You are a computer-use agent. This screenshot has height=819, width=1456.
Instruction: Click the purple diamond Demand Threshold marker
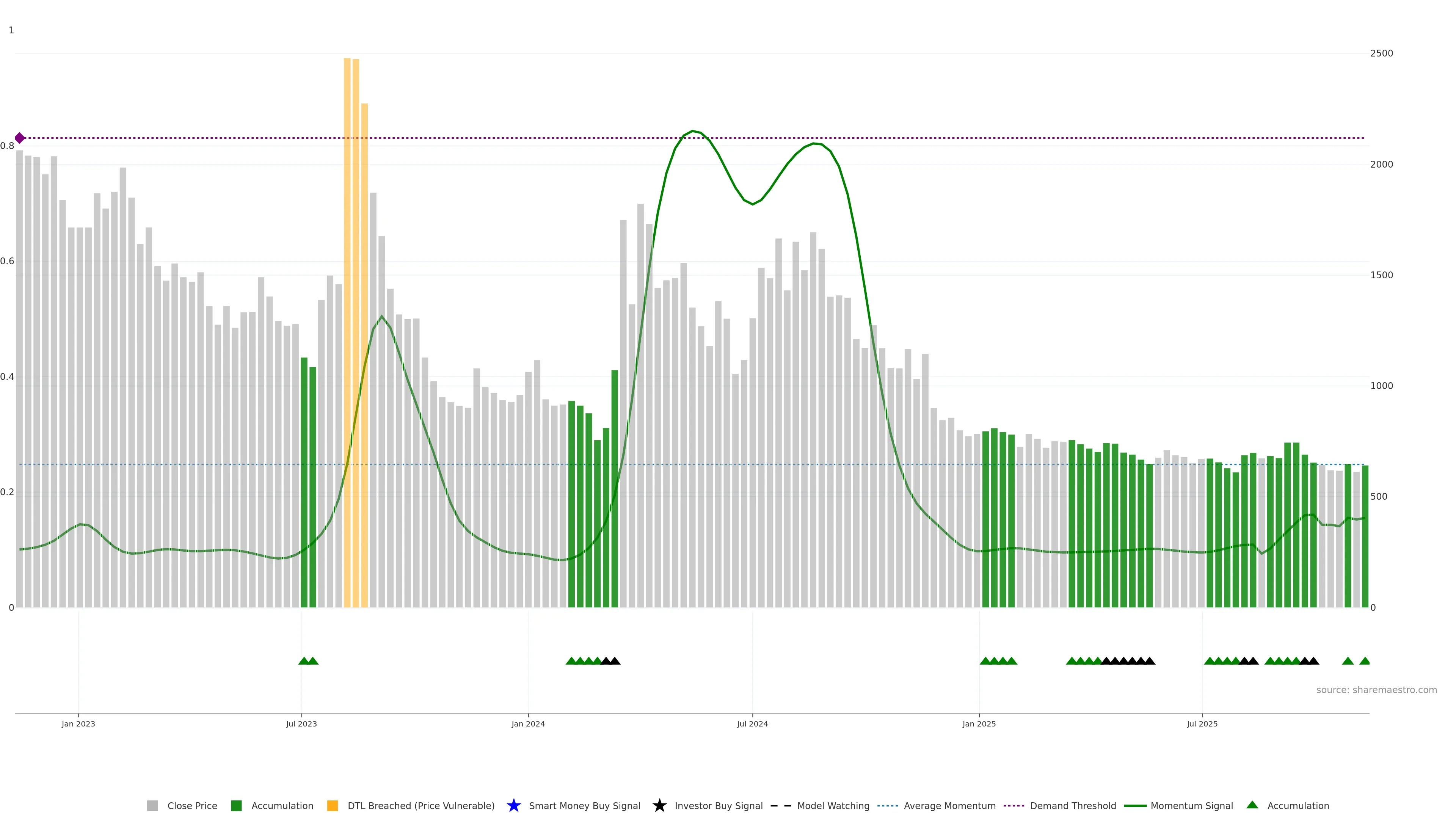coord(20,138)
